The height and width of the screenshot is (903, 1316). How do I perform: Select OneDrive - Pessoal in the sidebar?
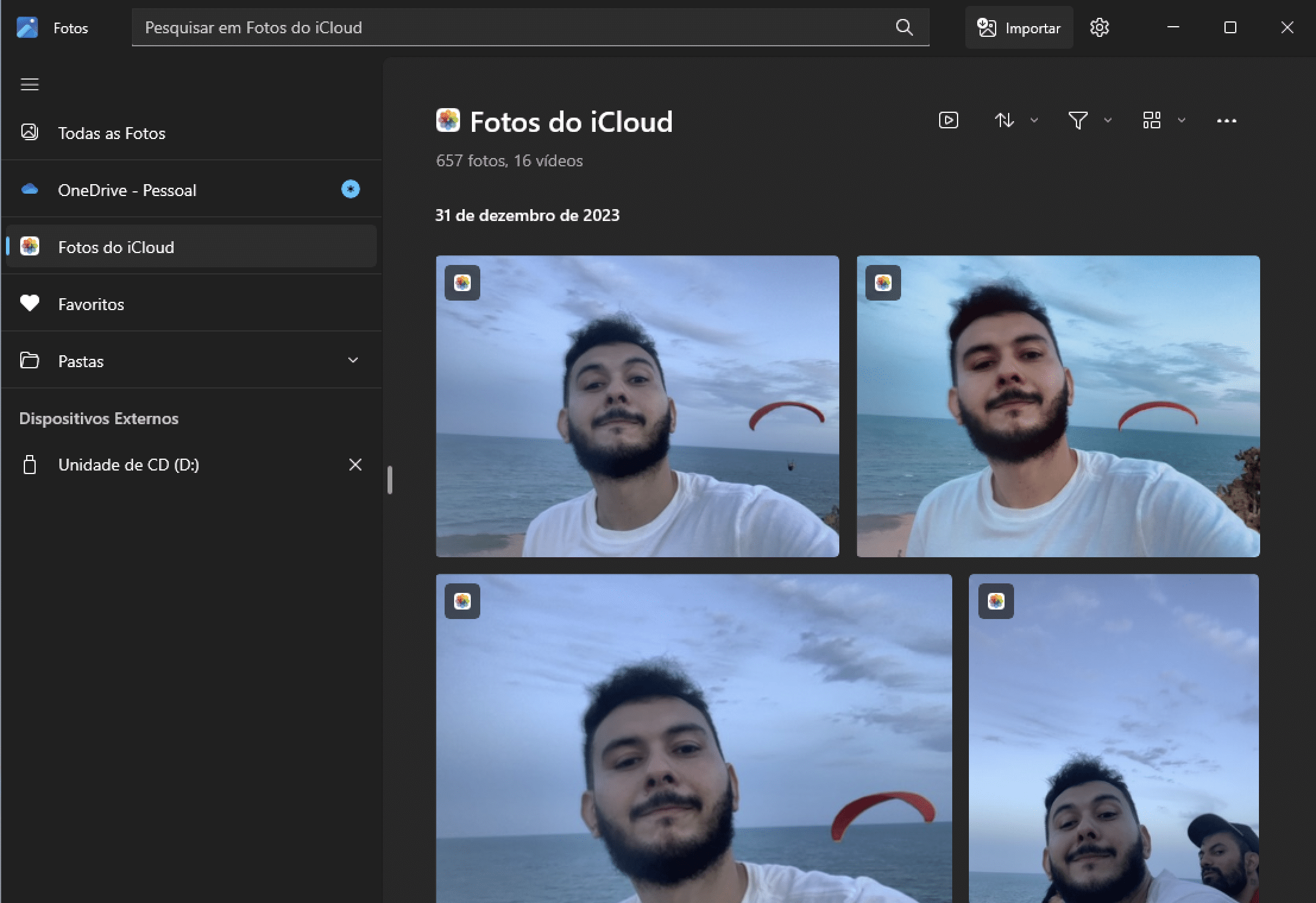pos(127,190)
